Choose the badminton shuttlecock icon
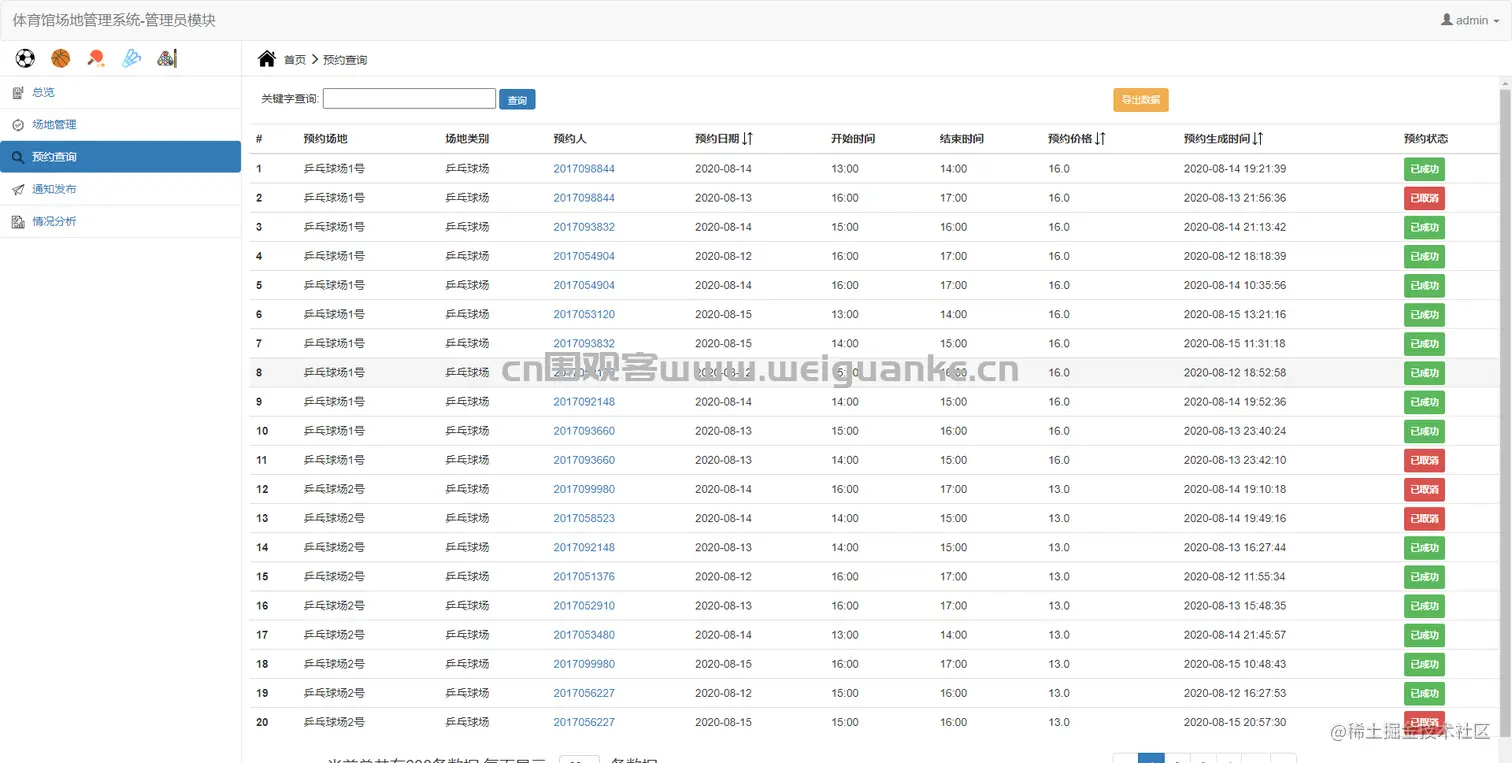 point(131,59)
